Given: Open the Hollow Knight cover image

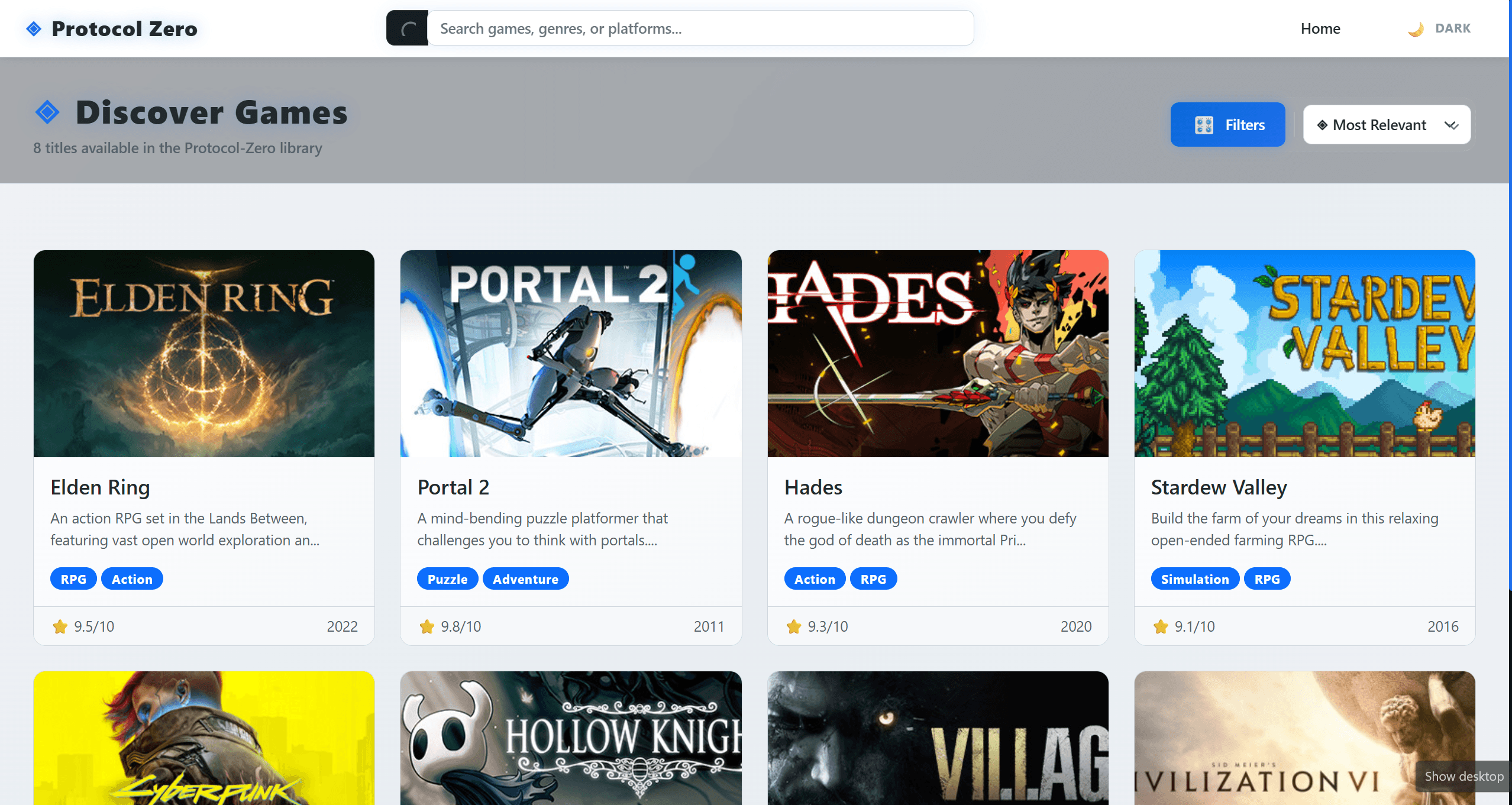Looking at the screenshot, I should 571,738.
